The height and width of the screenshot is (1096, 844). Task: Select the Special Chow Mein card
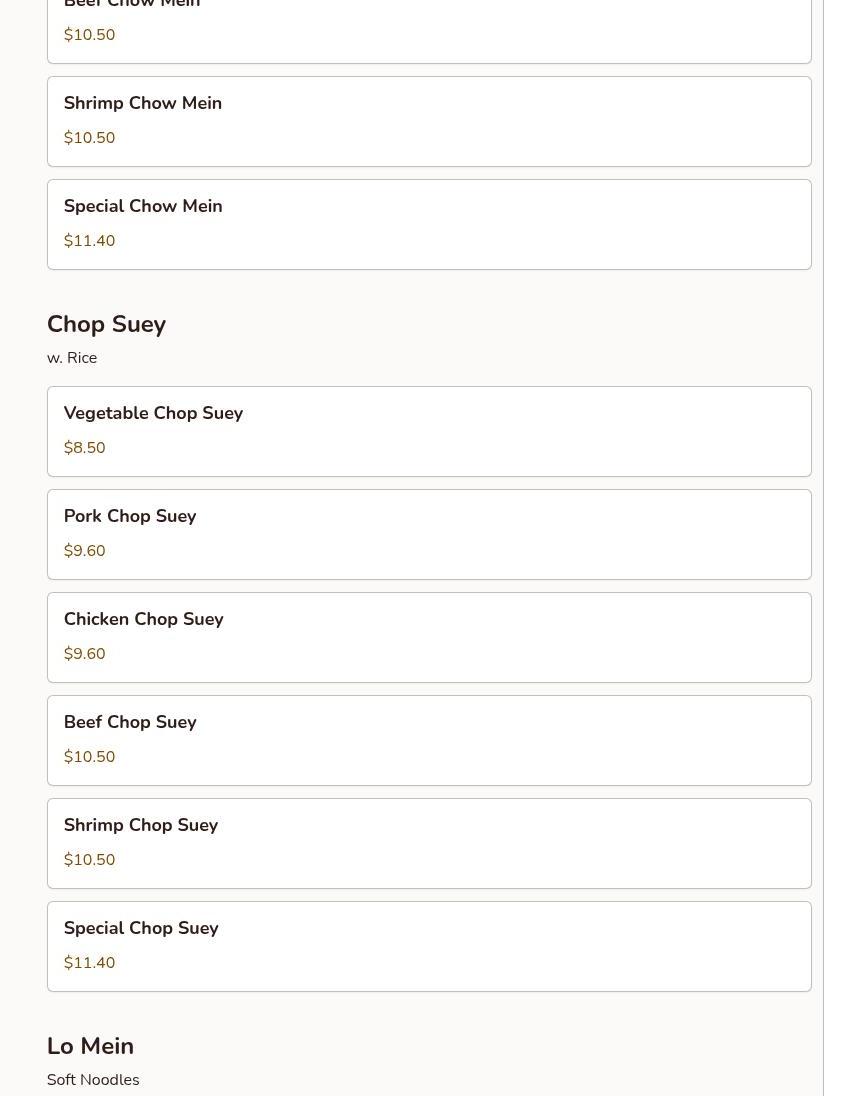pos(429,224)
